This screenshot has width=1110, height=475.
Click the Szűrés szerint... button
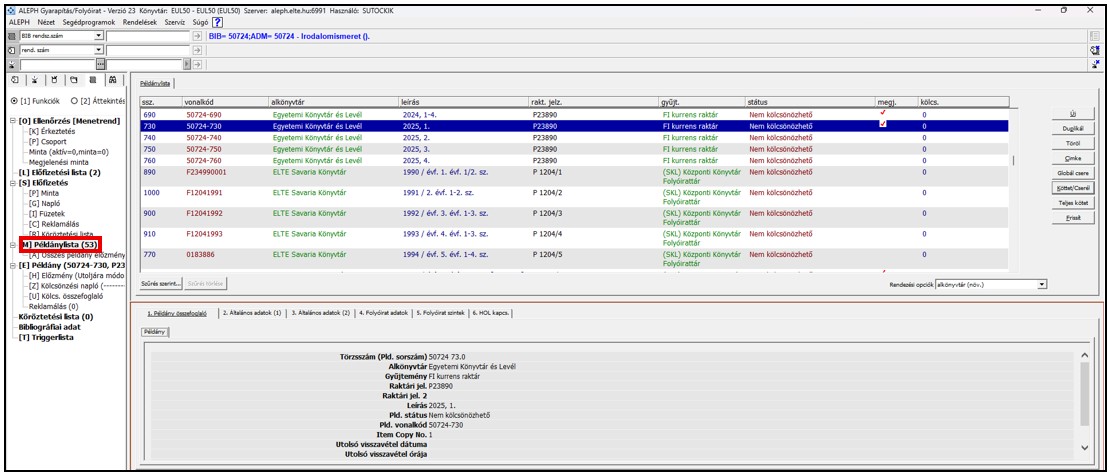point(162,283)
